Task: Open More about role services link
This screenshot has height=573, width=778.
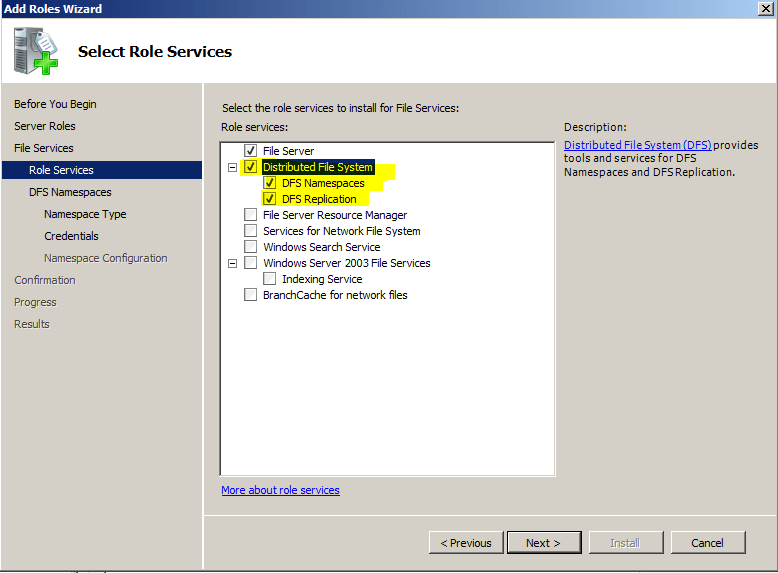Action: [280, 490]
